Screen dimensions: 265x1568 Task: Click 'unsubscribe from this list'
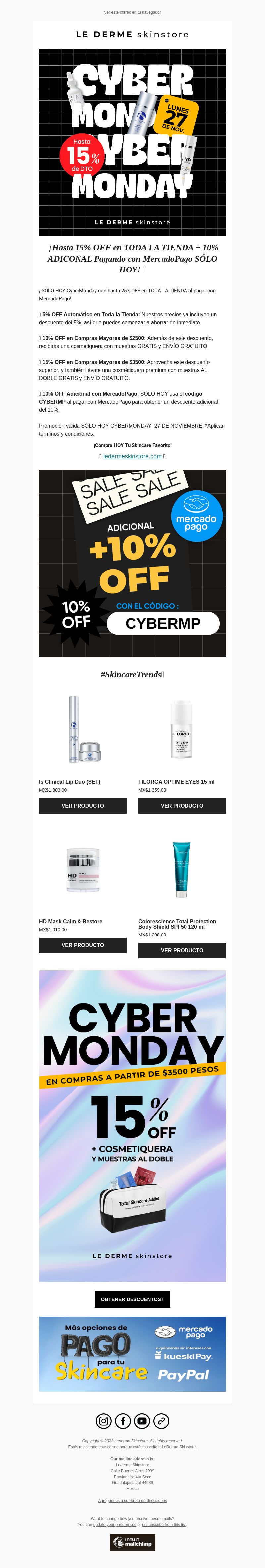click(x=164, y=1524)
